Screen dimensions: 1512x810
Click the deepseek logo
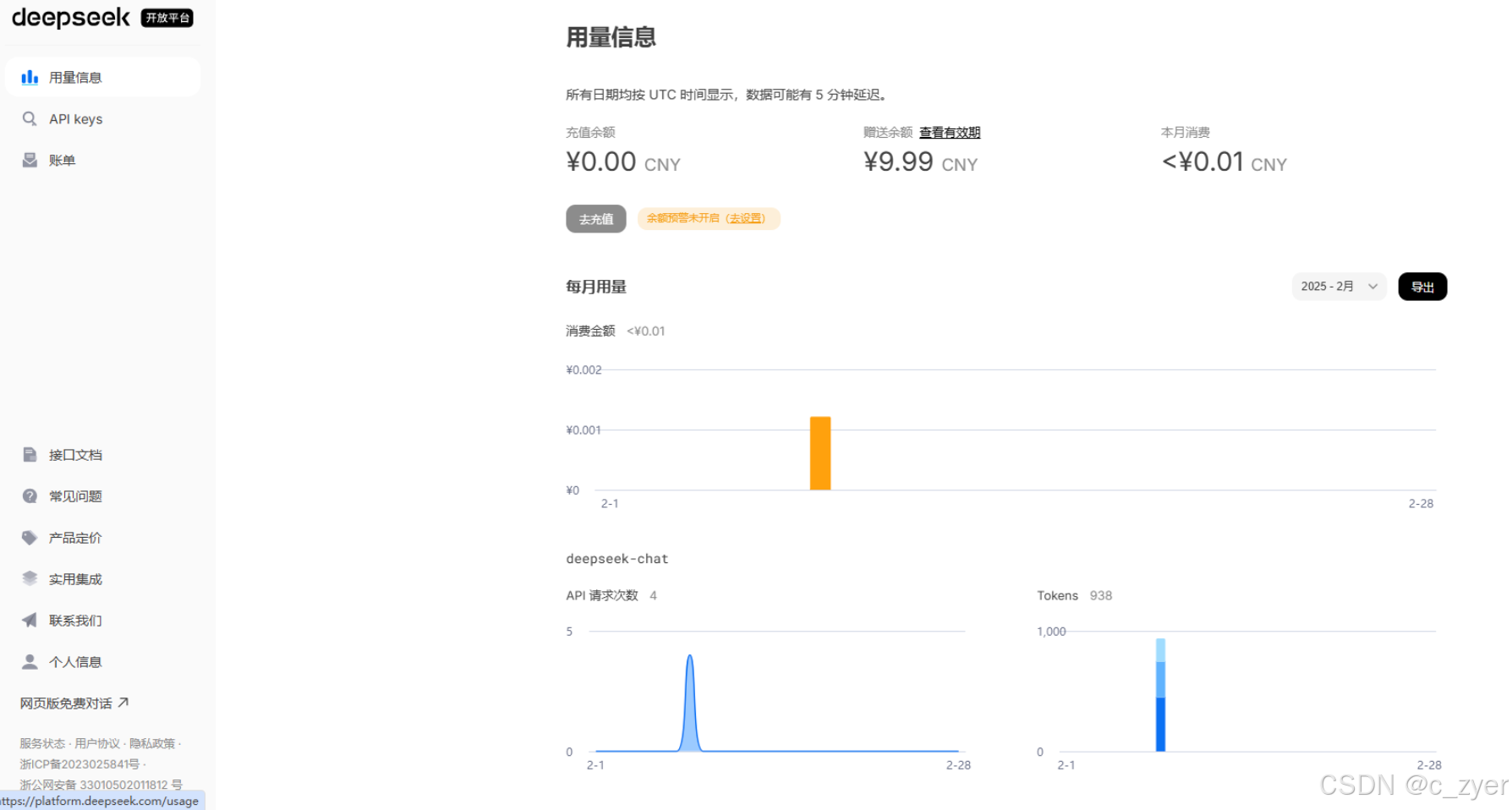point(71,18)
